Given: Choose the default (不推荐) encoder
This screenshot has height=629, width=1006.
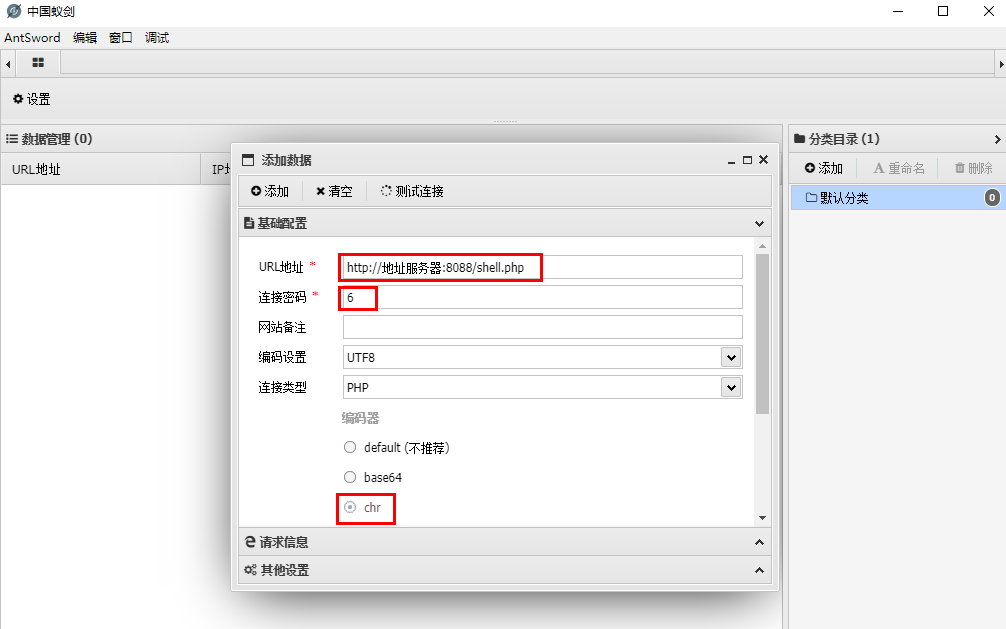Looking at the screenshot, I should tap(350, 447).
